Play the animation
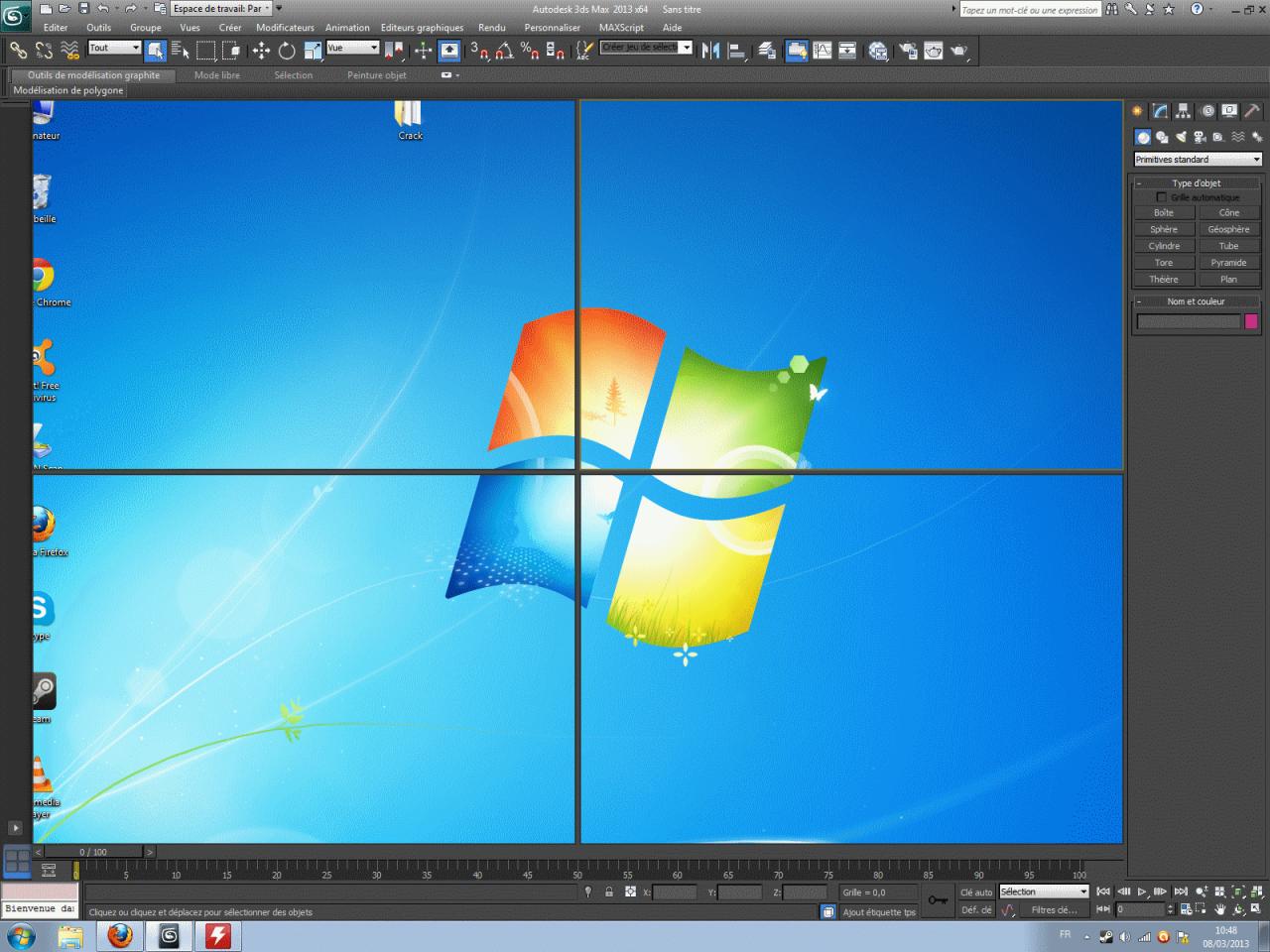 1142,892
